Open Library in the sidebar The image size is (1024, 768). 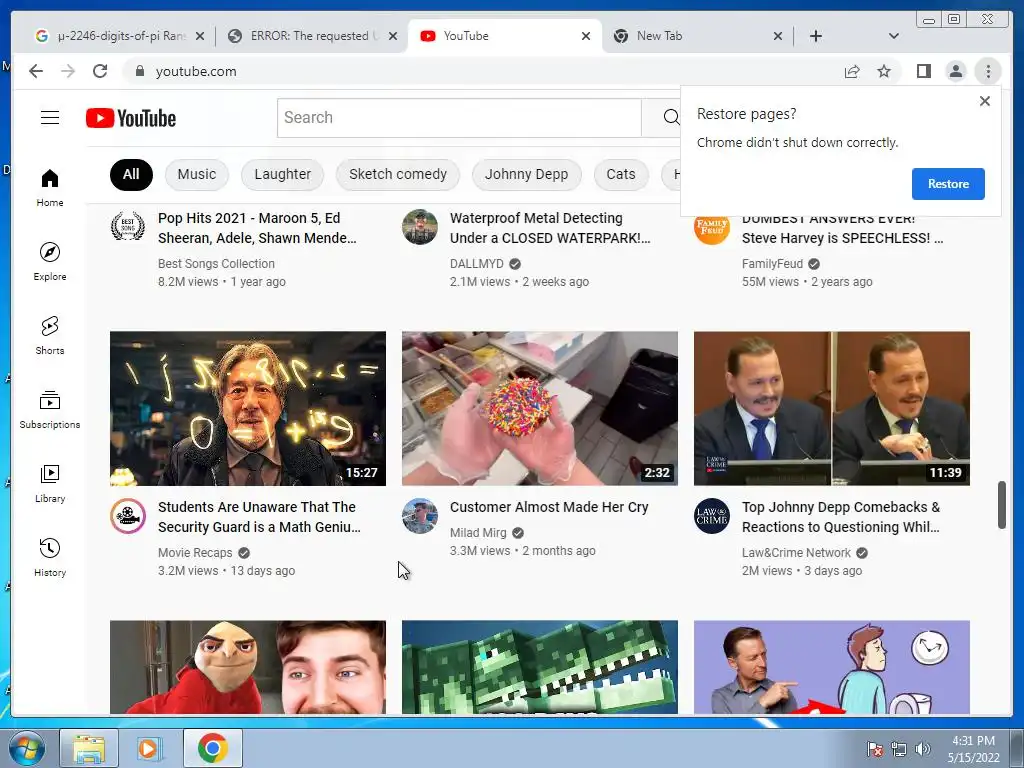(x=50, y=483)
